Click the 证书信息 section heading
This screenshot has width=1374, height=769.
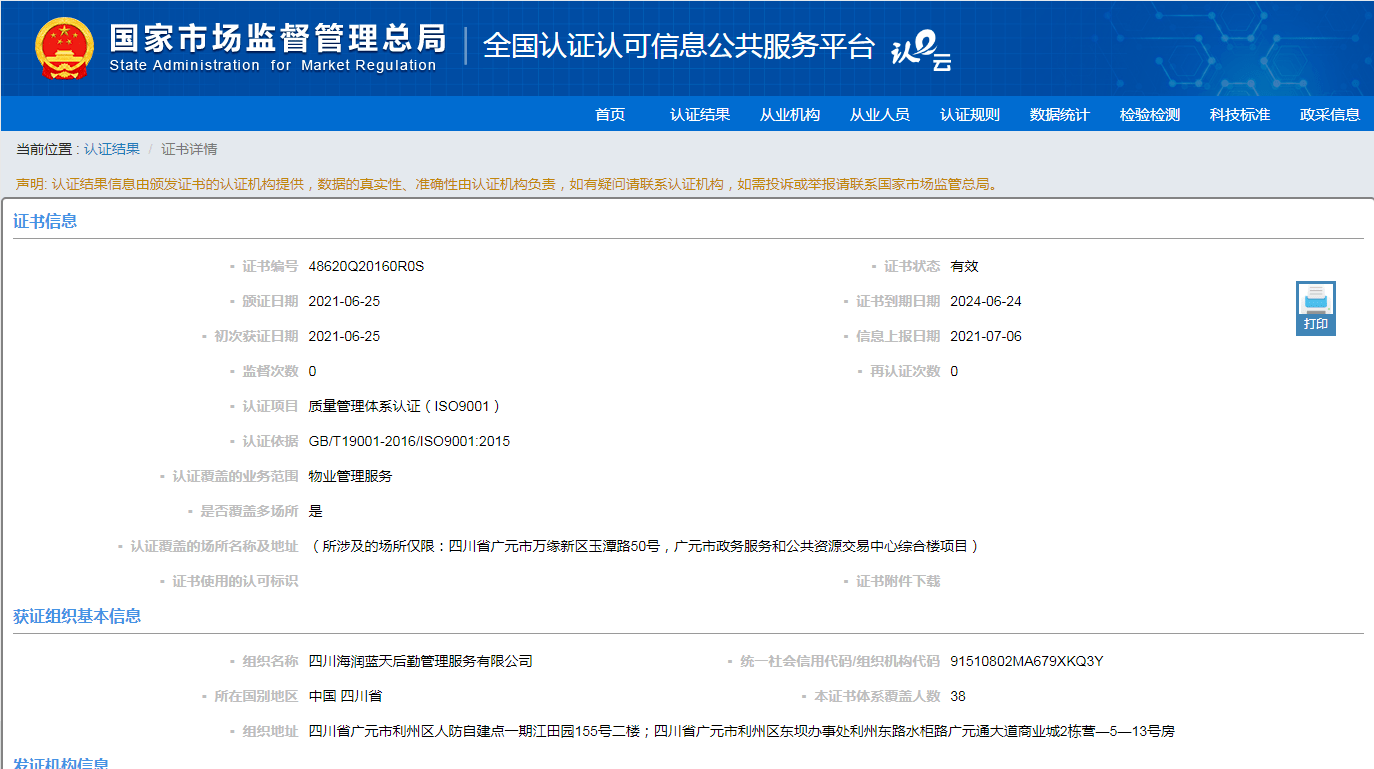45,221
